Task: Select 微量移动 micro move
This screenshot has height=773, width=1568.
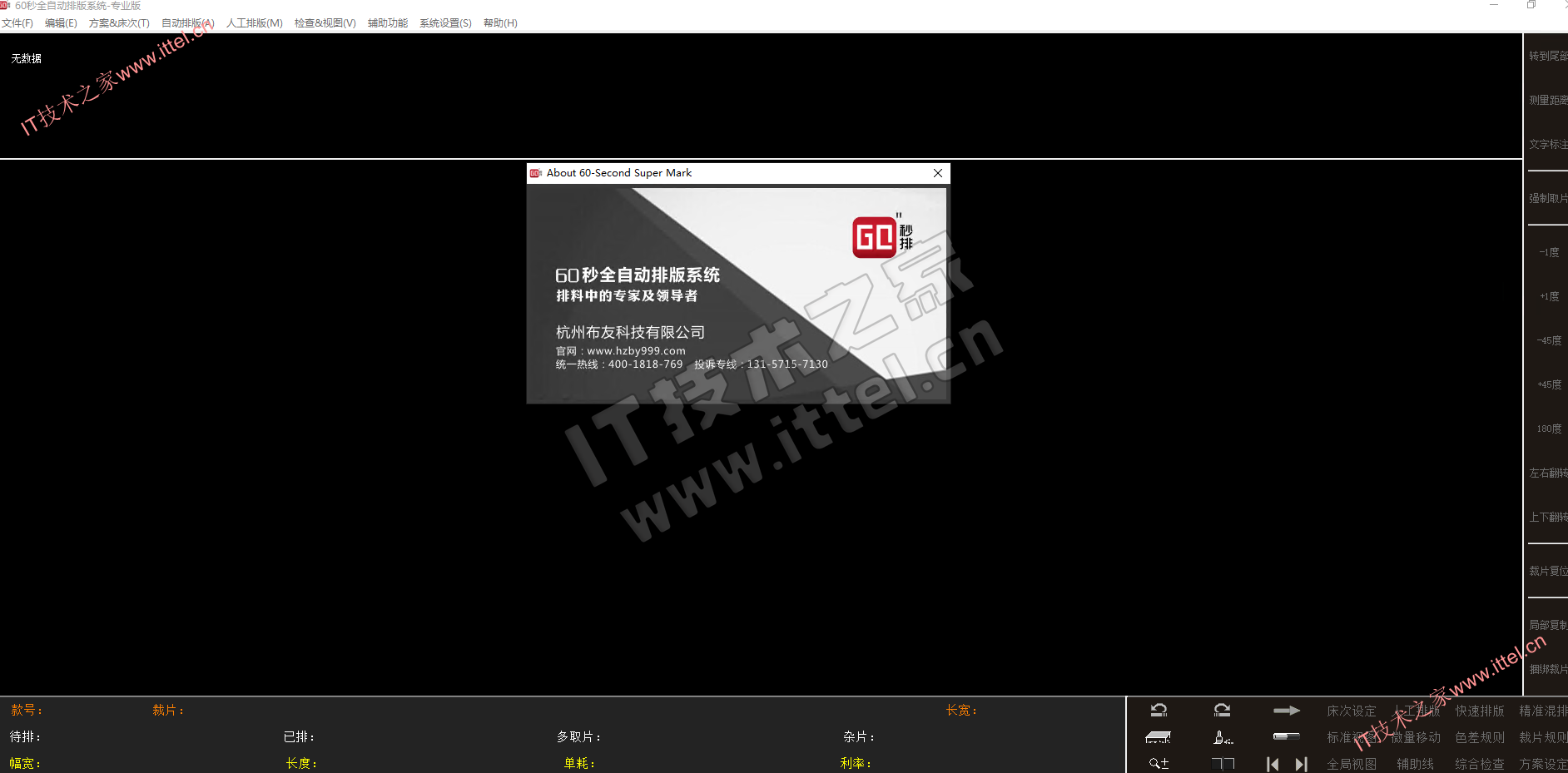Action: point(1416,737)
